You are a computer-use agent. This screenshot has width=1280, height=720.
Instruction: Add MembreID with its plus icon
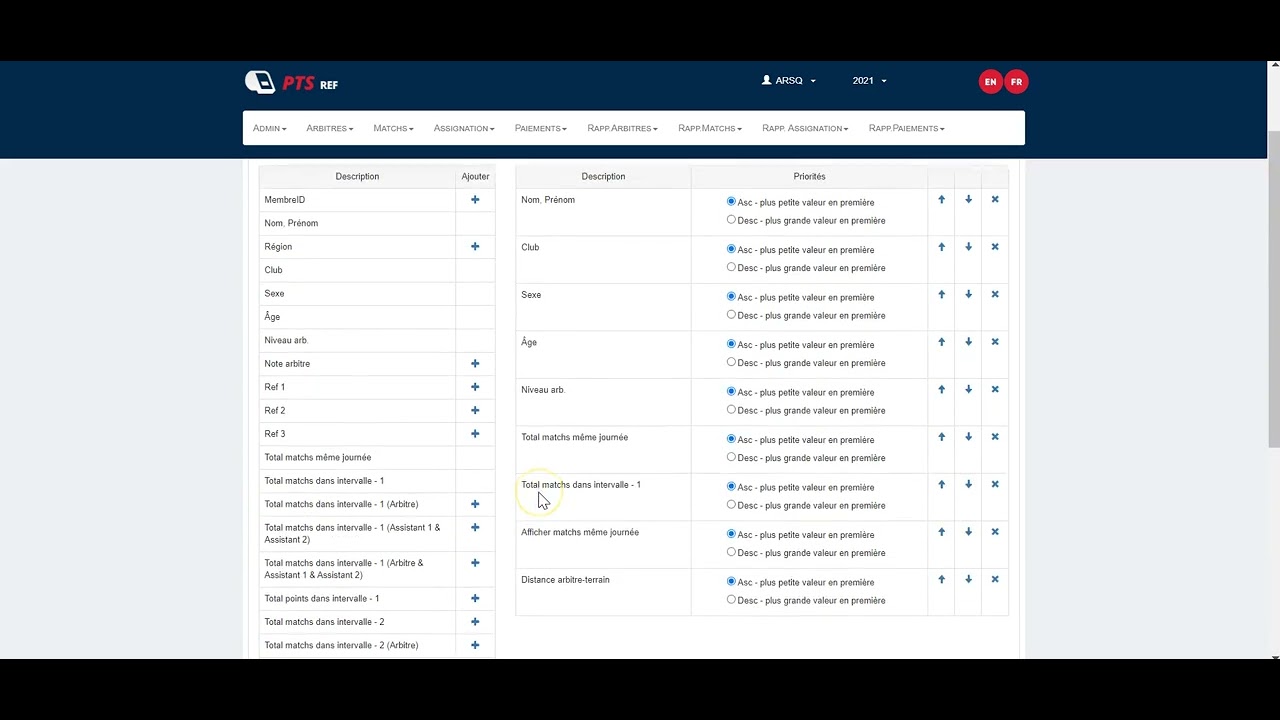pos(475,200)
